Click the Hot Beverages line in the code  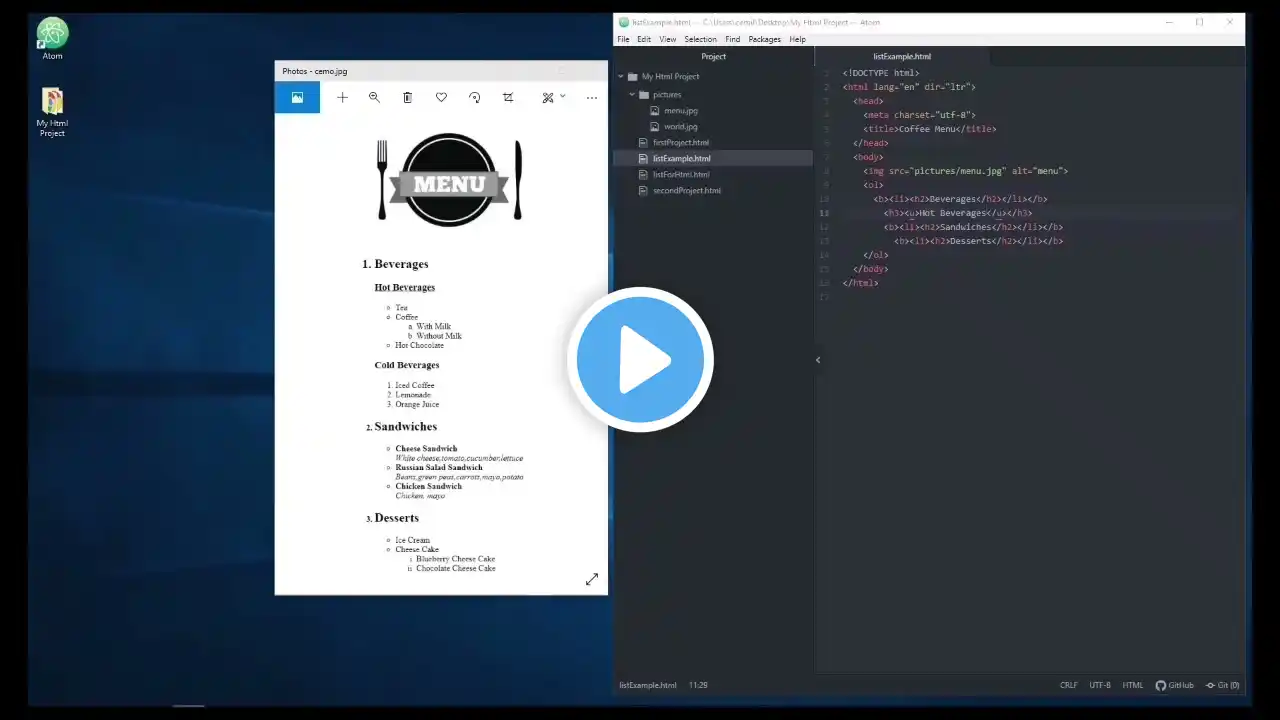[x=957, y=213]
